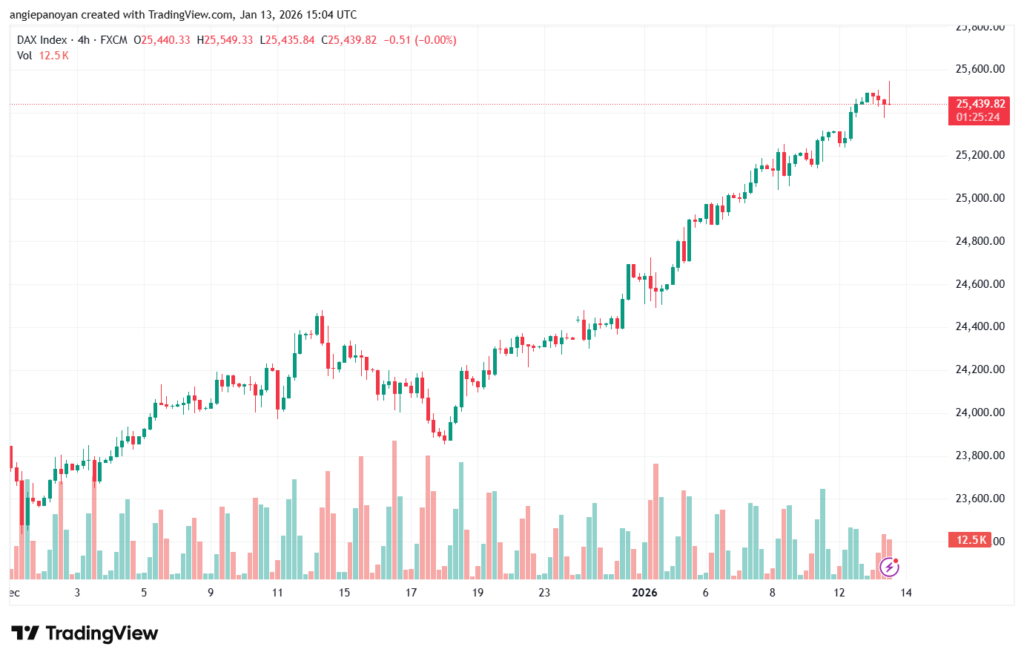Click the close price value C25,439.82
The image size is (1024, 661).
coord(349,40)
